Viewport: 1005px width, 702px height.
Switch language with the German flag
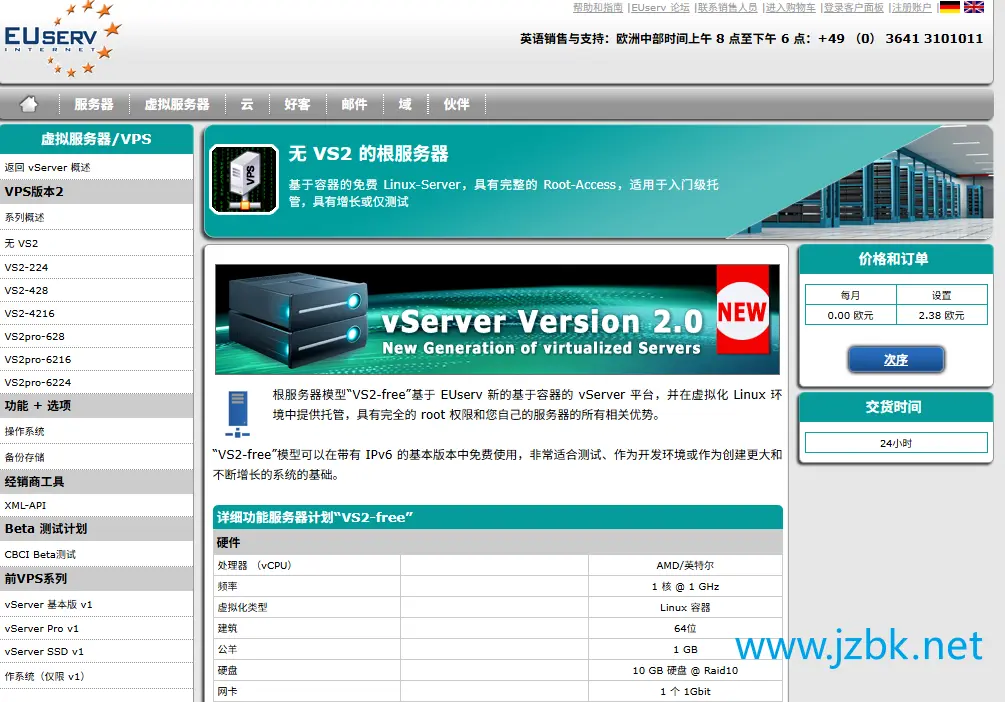tap(949, 7)
